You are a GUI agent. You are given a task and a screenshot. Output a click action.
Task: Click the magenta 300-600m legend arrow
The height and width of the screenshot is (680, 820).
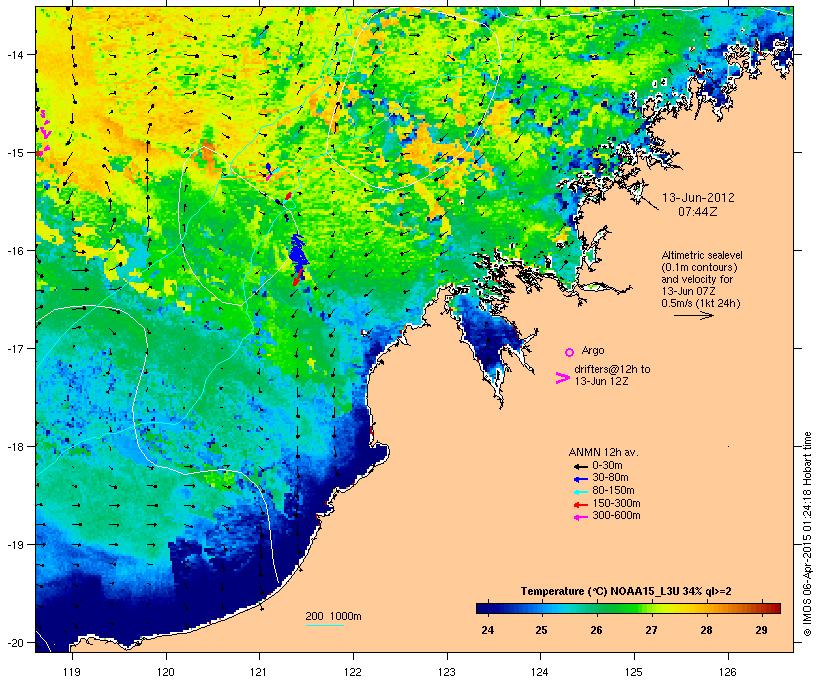pos(580,517)
